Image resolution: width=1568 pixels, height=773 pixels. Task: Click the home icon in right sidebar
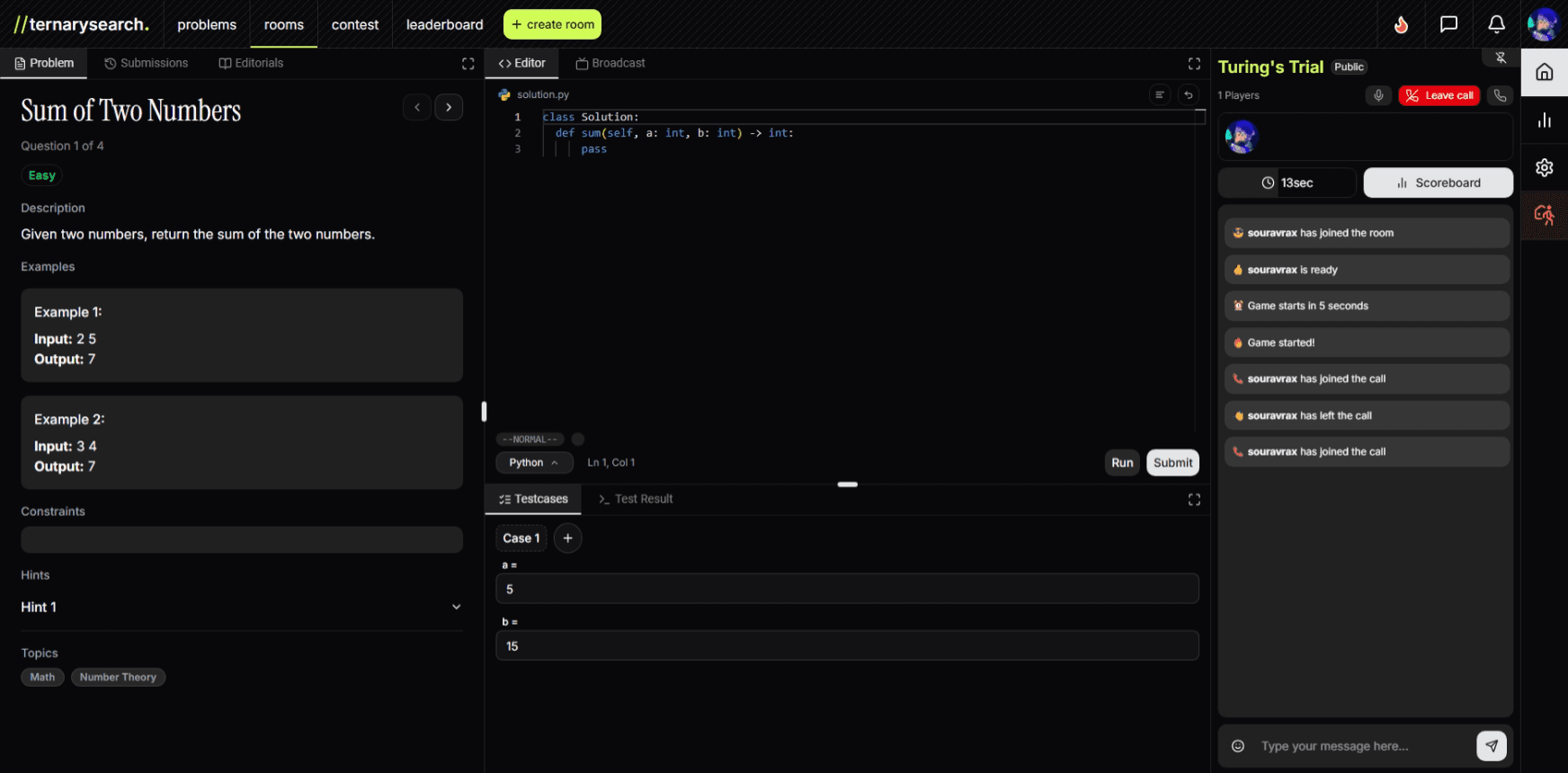pyautogui.click(x=1544, y=72)
